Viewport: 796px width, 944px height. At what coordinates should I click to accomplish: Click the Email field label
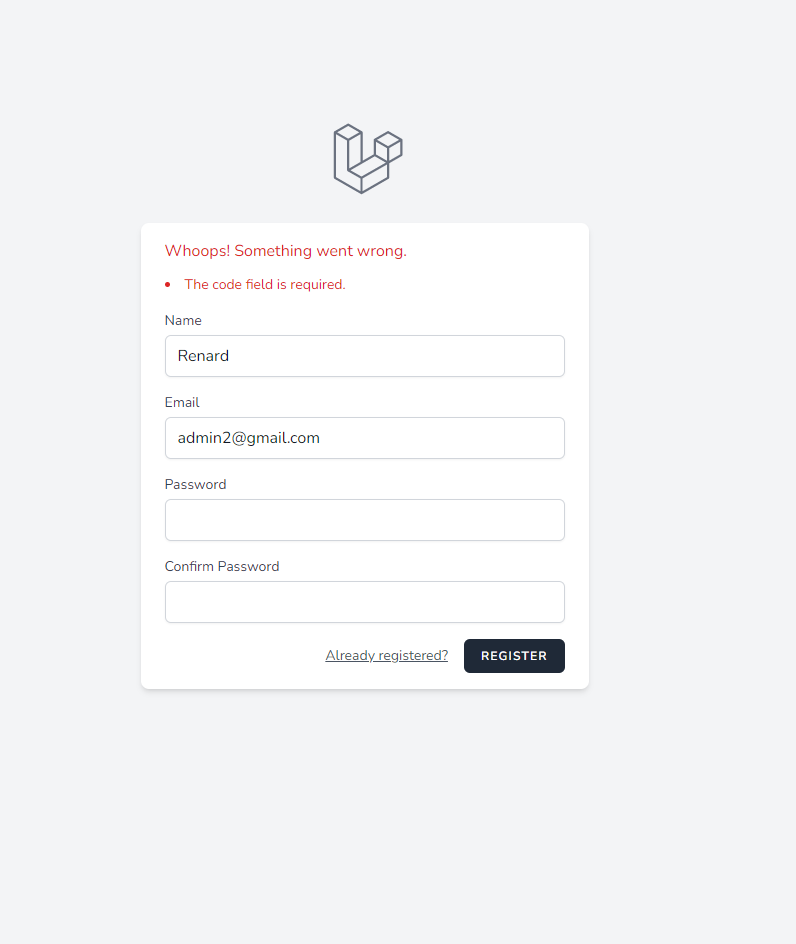(182, 402)
